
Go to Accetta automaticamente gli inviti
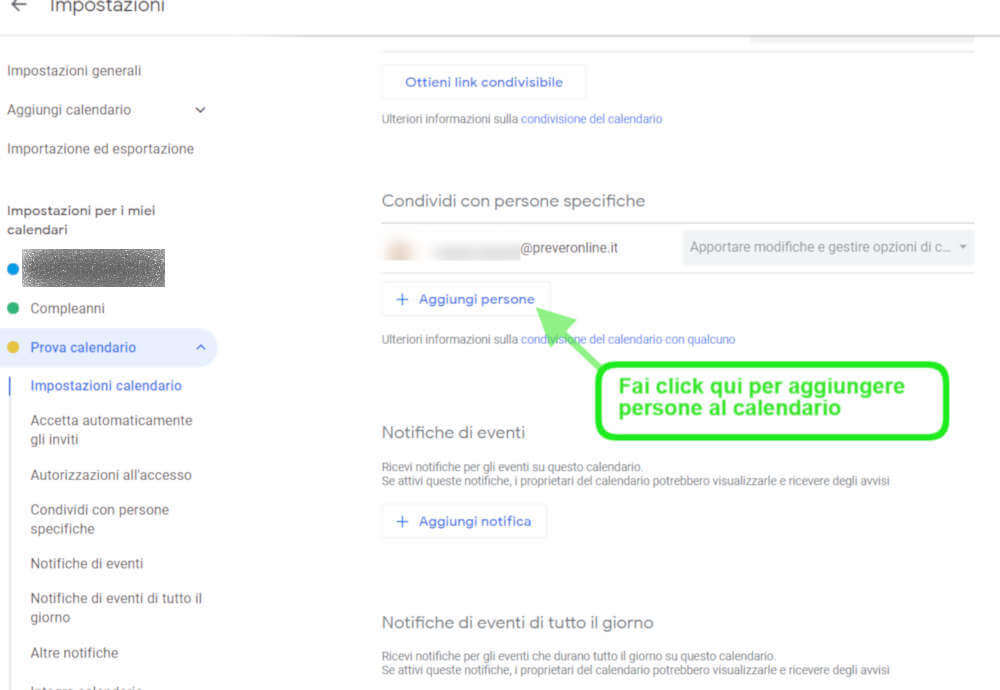click(111, 430)
